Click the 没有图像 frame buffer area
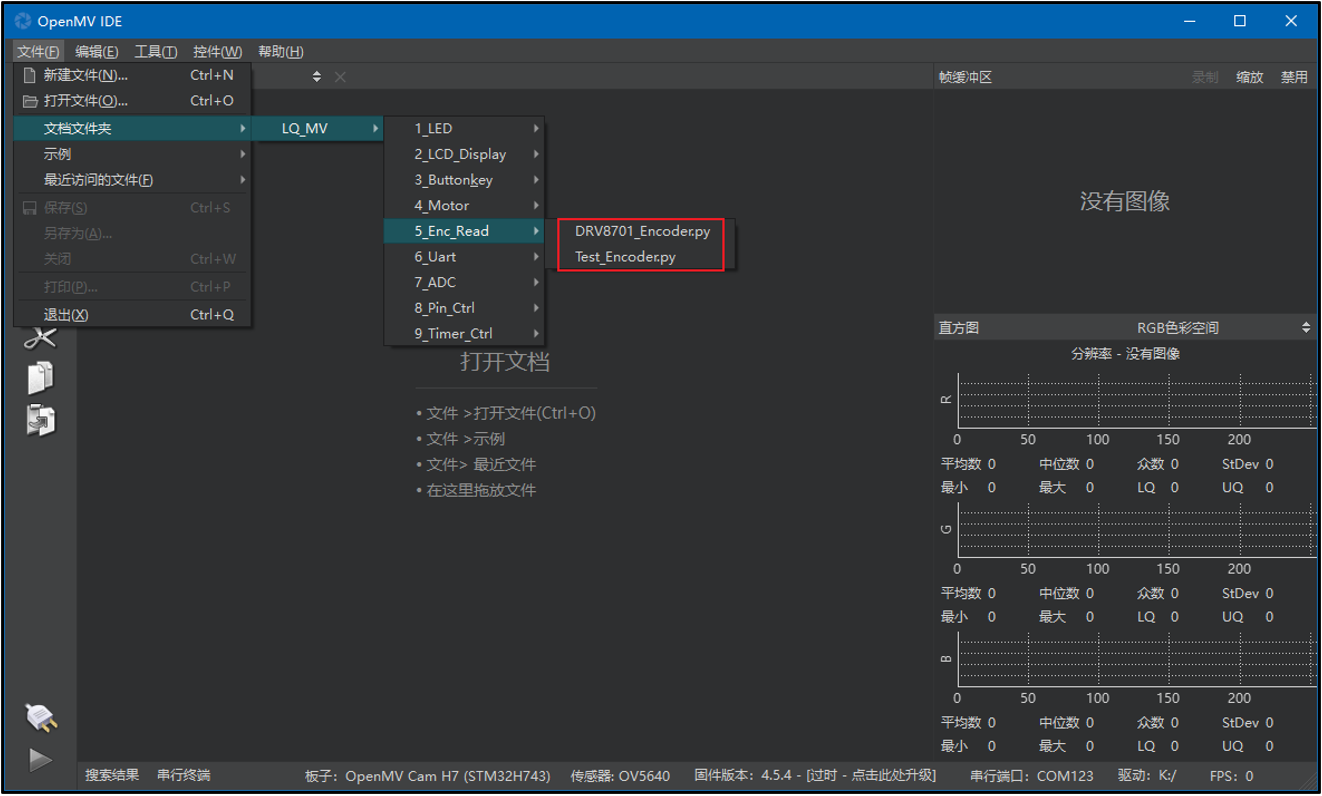 [x=1125, y=201]
